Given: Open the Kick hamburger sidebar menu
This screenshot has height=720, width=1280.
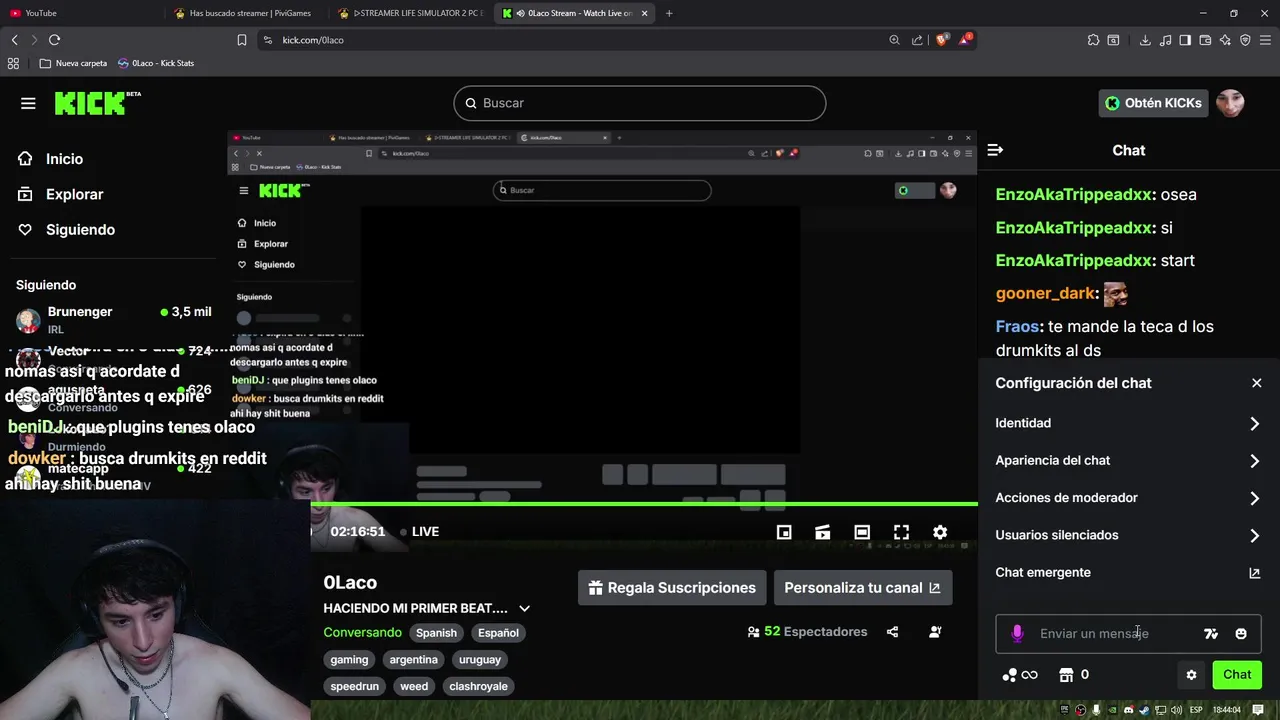Looking at the screenshot, I should [x=28, y=103].
